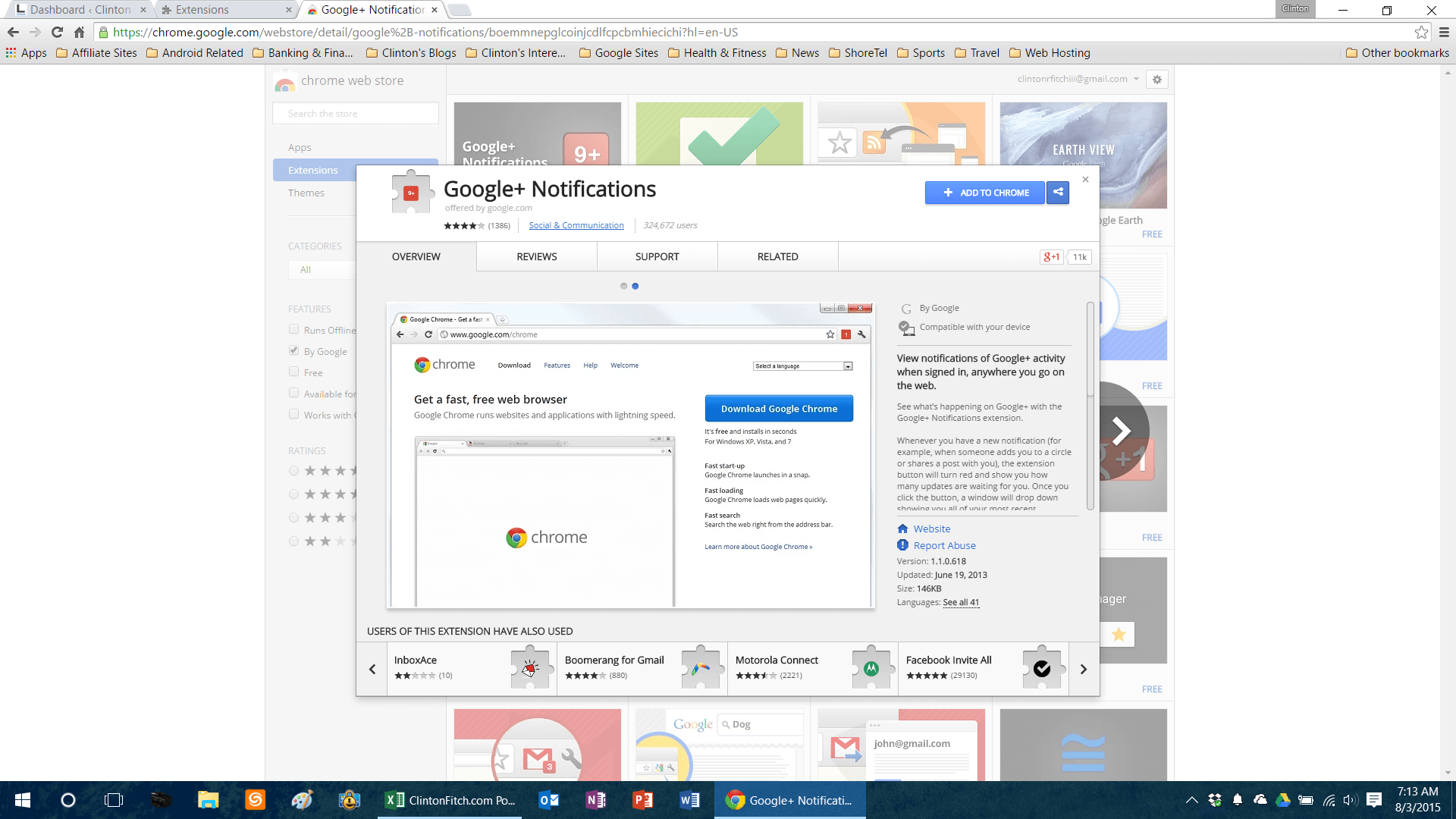The width and height of the screenshot is (1456, 819).
Task: Toggle the Works with Google Drive checkbox
Action: (293, 414)
